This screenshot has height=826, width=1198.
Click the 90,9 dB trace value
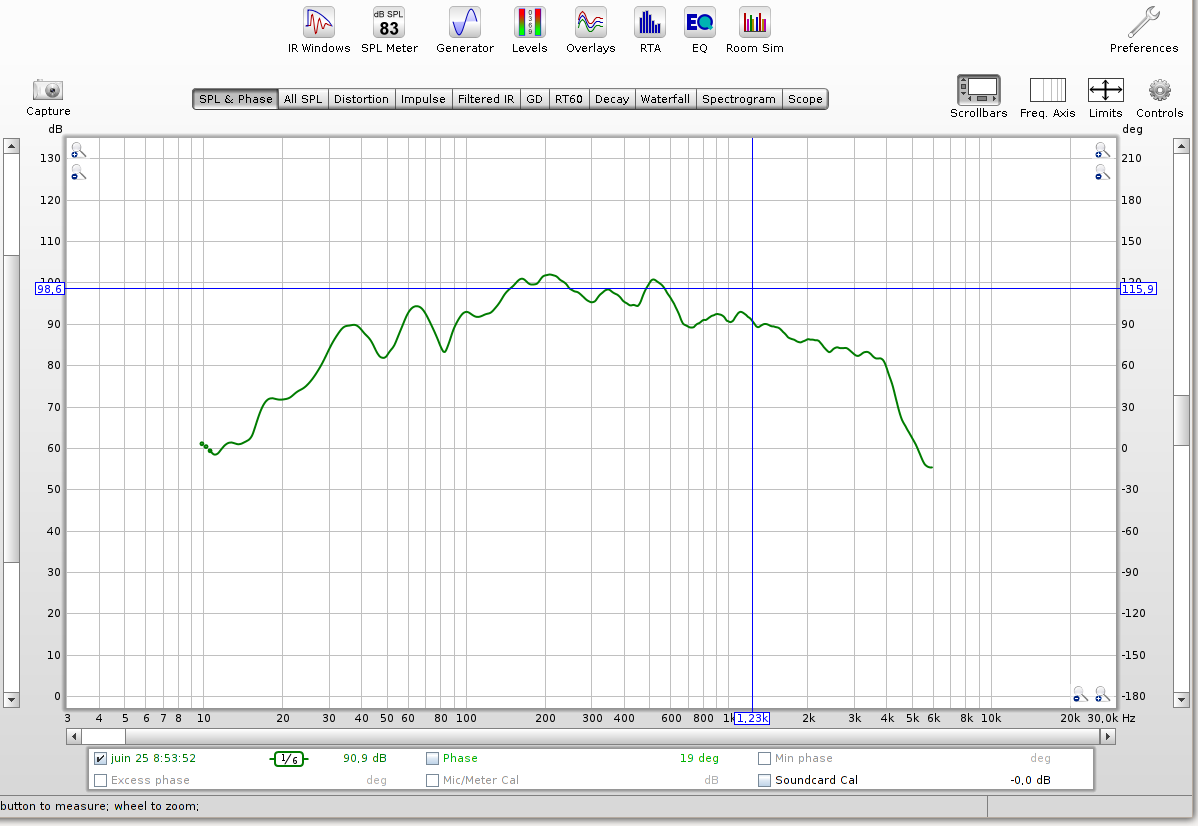coord(364,759)
